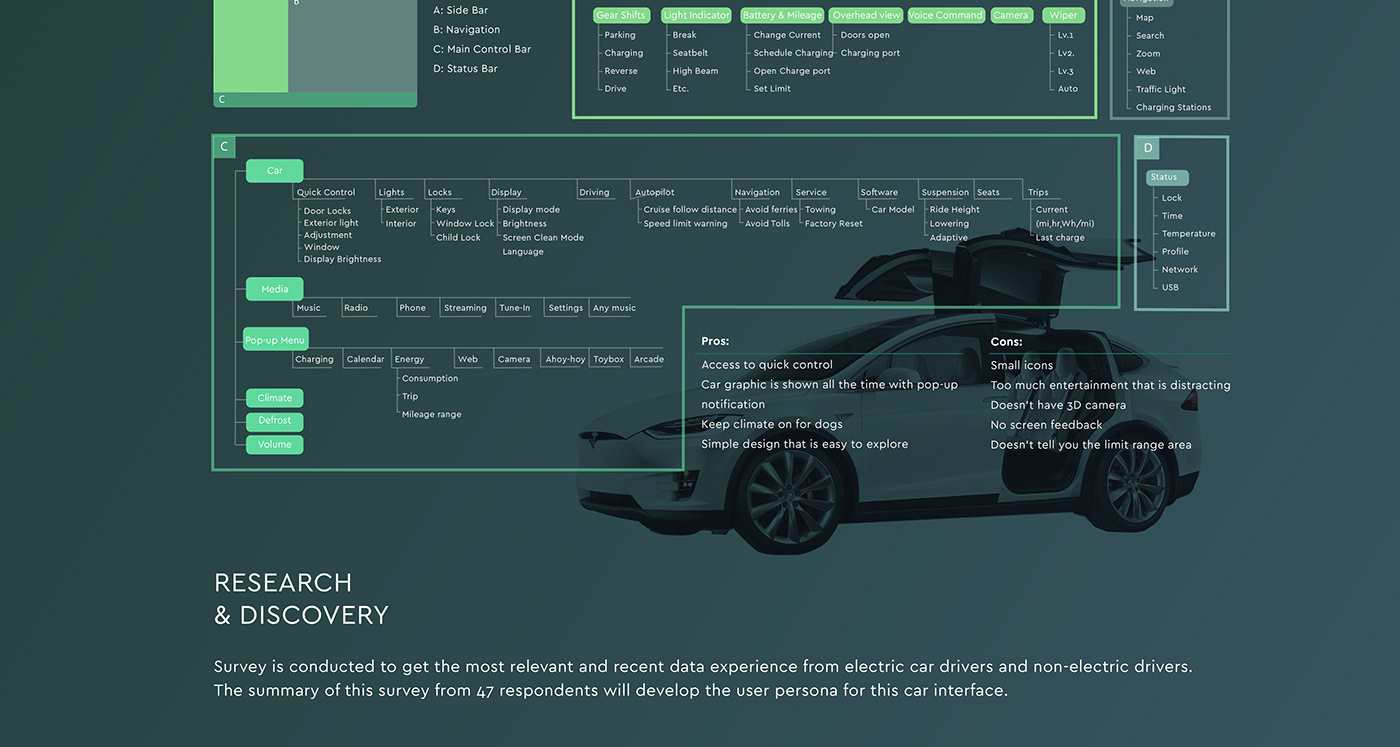Click the Gear Shifts label box
The width and height of the screenshot is (1400, 747).
click(621, 15)
